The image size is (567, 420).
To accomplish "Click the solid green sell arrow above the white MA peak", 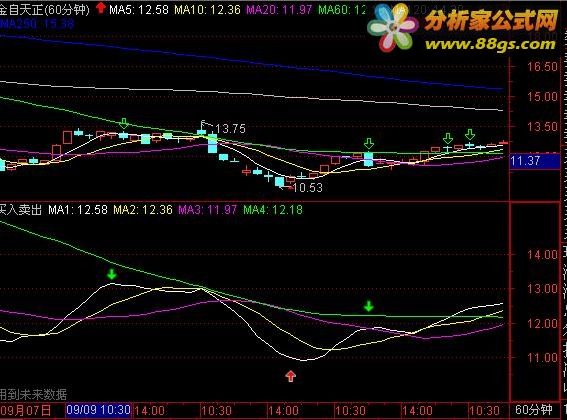I will (x=112, y=274).
